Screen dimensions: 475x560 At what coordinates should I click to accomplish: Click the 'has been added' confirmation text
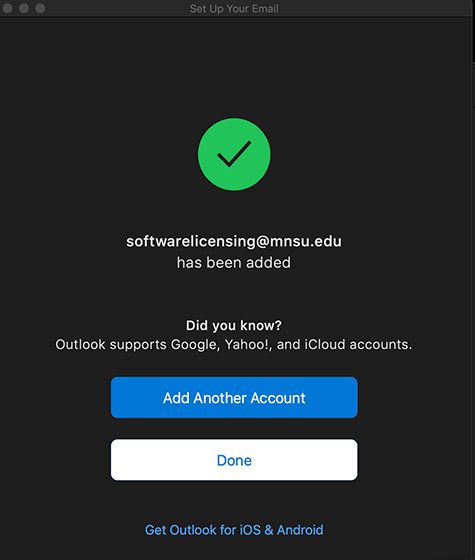[234, 263]
